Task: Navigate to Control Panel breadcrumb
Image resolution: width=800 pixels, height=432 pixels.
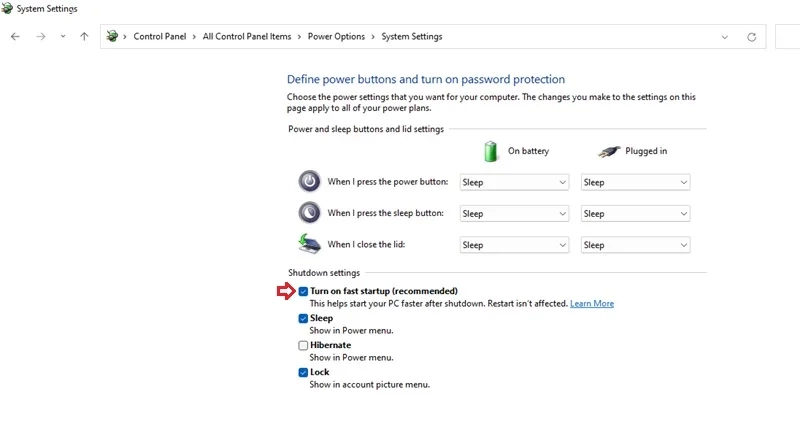Action: (160, 37)
